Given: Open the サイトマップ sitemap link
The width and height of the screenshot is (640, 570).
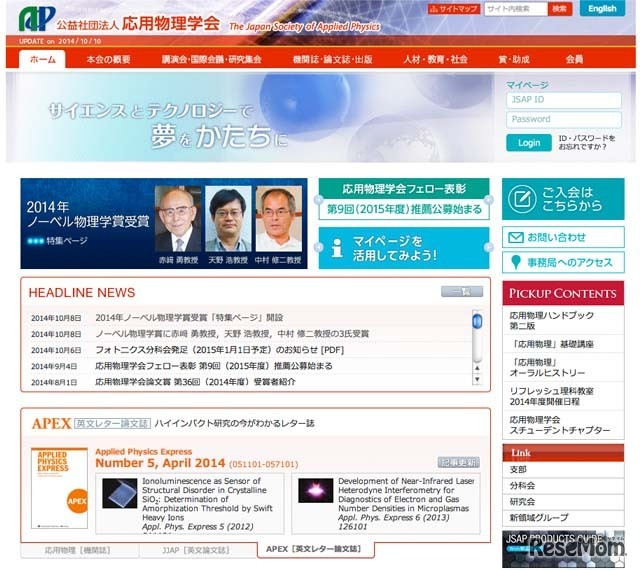Looking at the screenshot, I should (x=454, y=9).
